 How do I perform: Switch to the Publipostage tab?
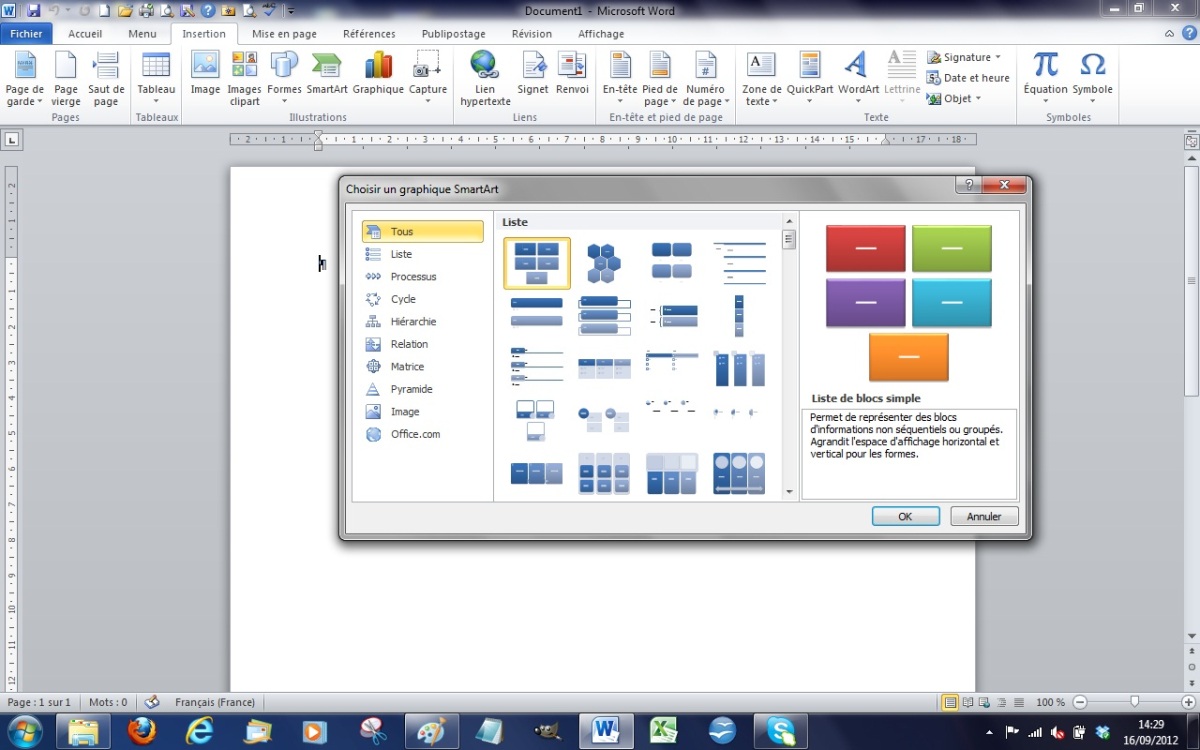(x=454, y=34)
